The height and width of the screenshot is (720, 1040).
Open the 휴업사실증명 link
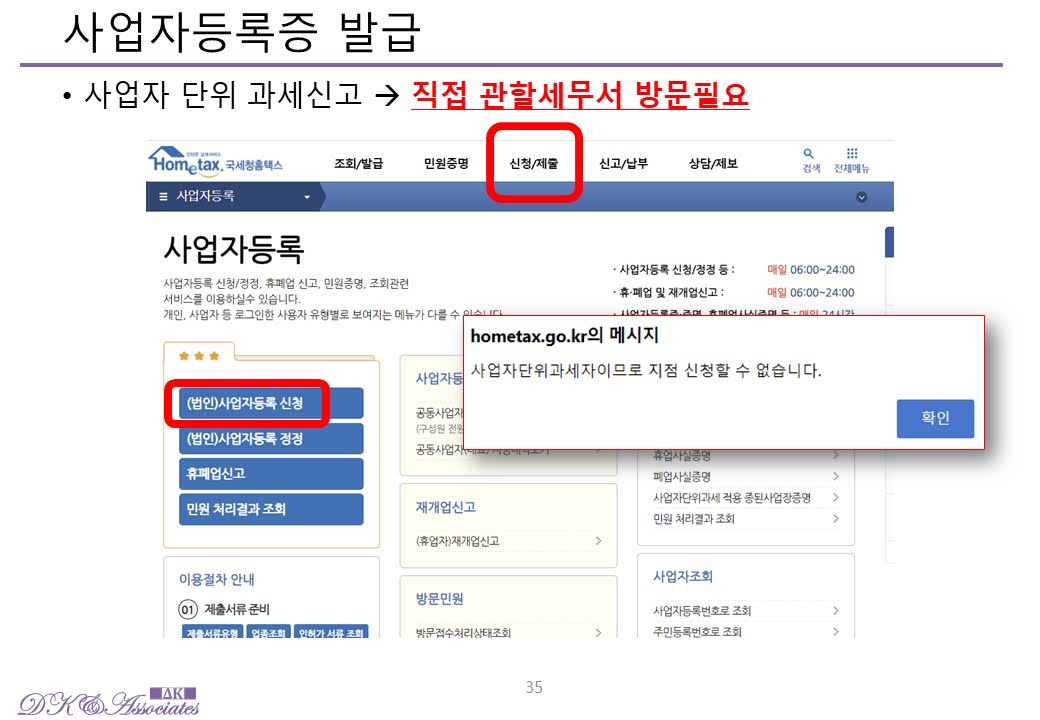pos(682,455)
